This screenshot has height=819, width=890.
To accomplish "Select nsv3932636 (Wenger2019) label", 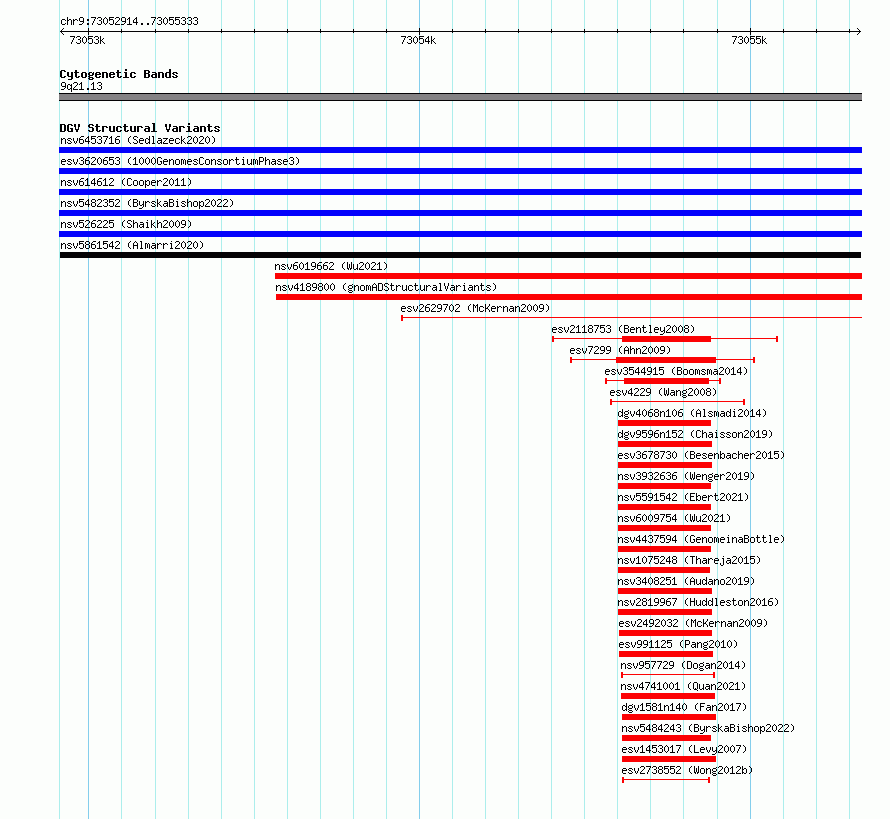I will click(686, 476).
